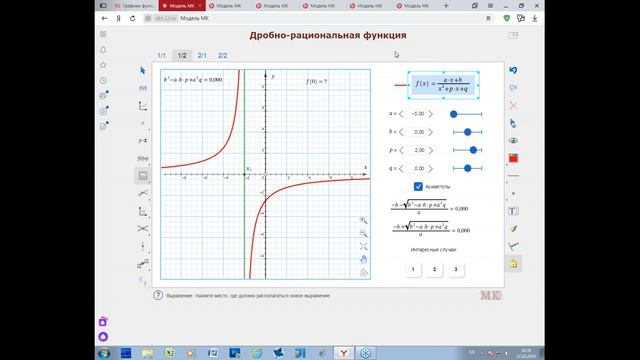Image resolution: width=640 pixels, height=360 pixels.
Task: Open browser sidebar history clock
Action: pos(103,80)
